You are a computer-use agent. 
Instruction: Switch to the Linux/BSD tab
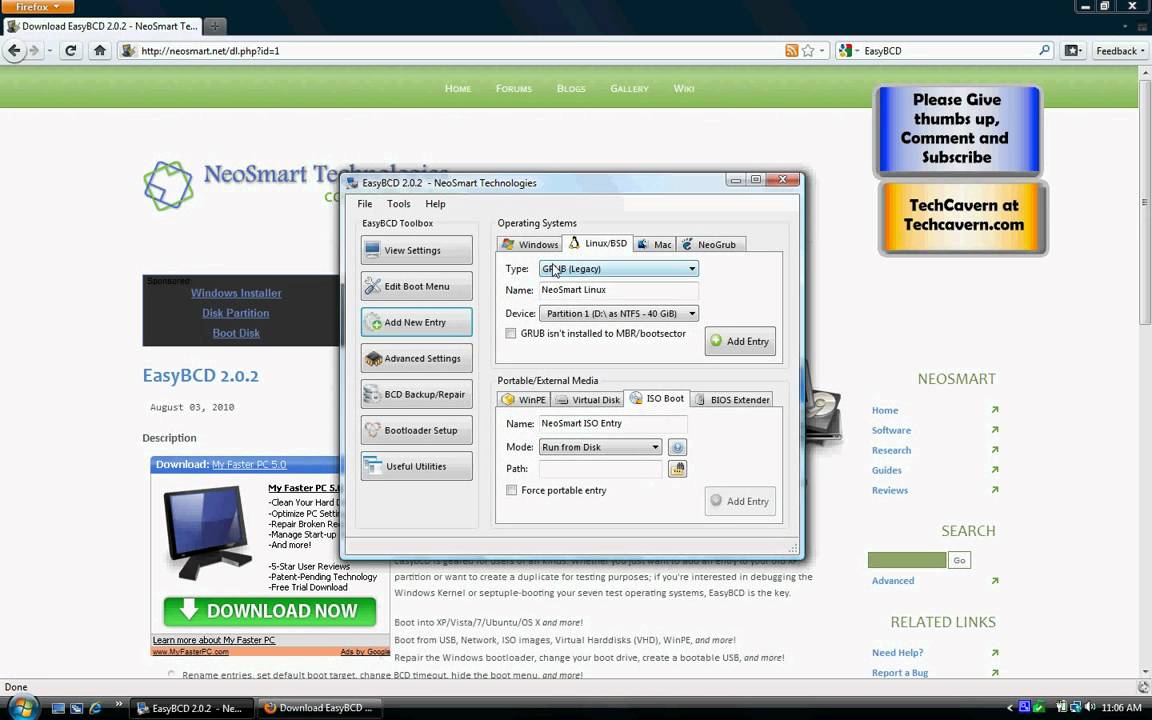(597, 242)
